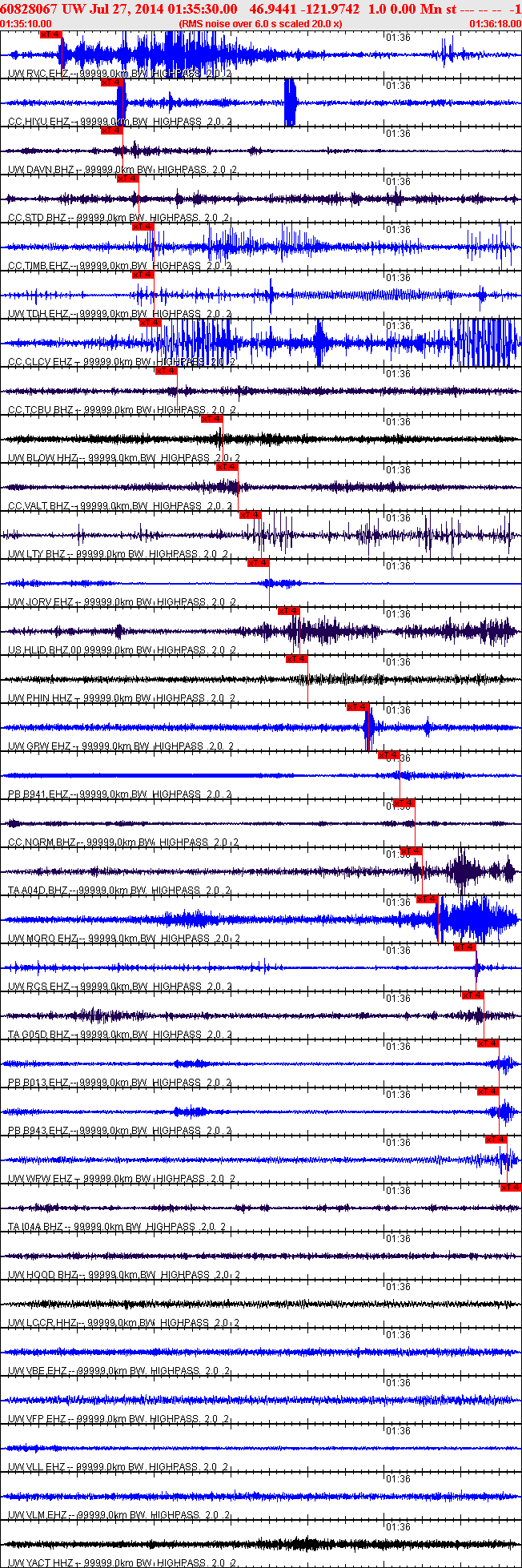Select the UW.GPW.EHZ station label

pos(39,746)
